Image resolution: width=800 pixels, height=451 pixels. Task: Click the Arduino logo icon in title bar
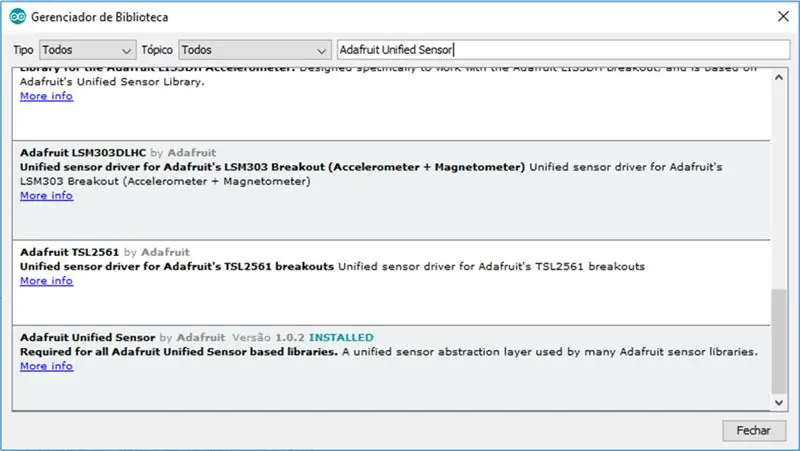pos(17,17)
